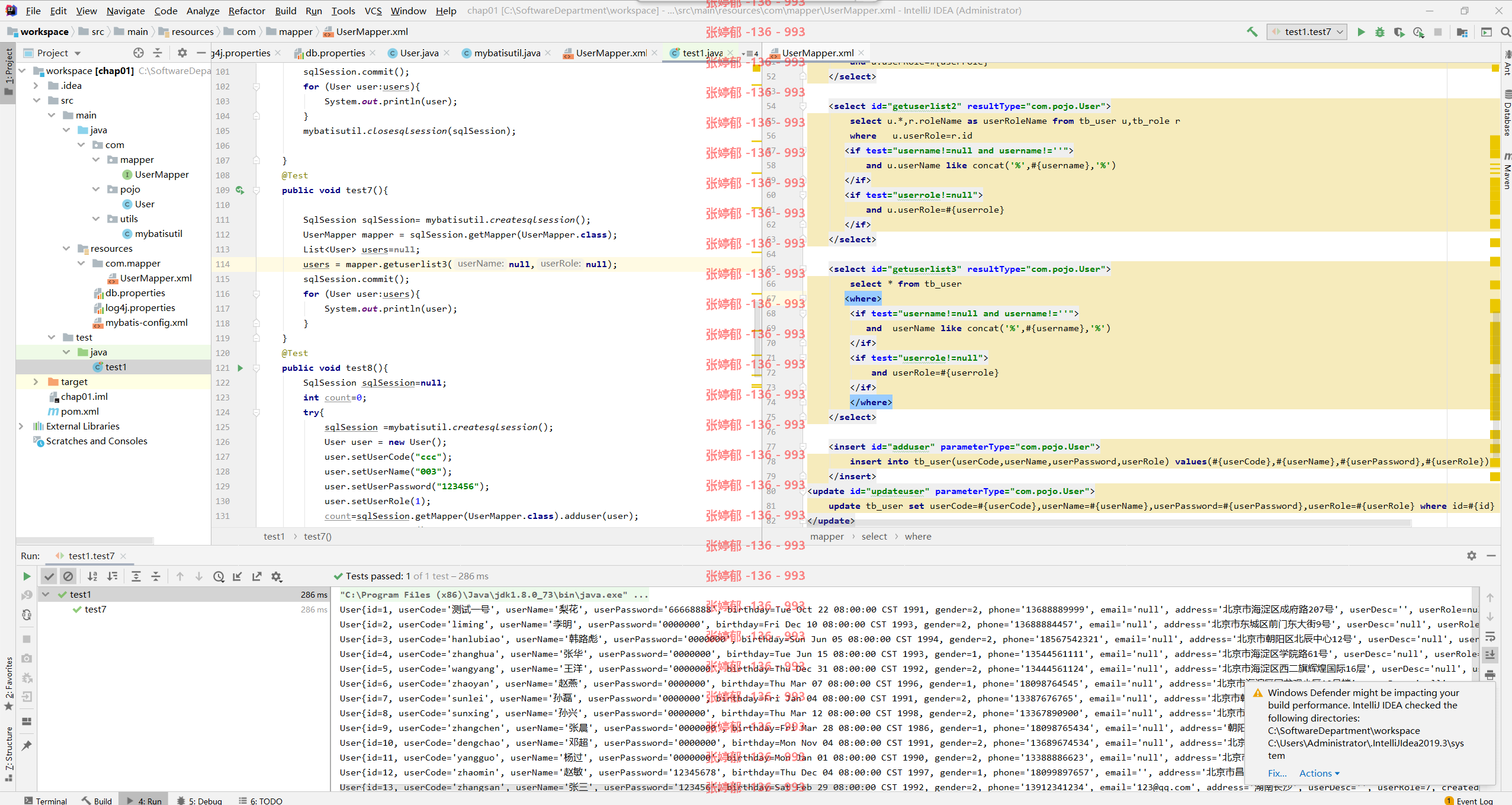Toggle the 2: Favorites side tool window
Image resolution: width=1512 pixels, height=805 pixels.
pos(8,684)
